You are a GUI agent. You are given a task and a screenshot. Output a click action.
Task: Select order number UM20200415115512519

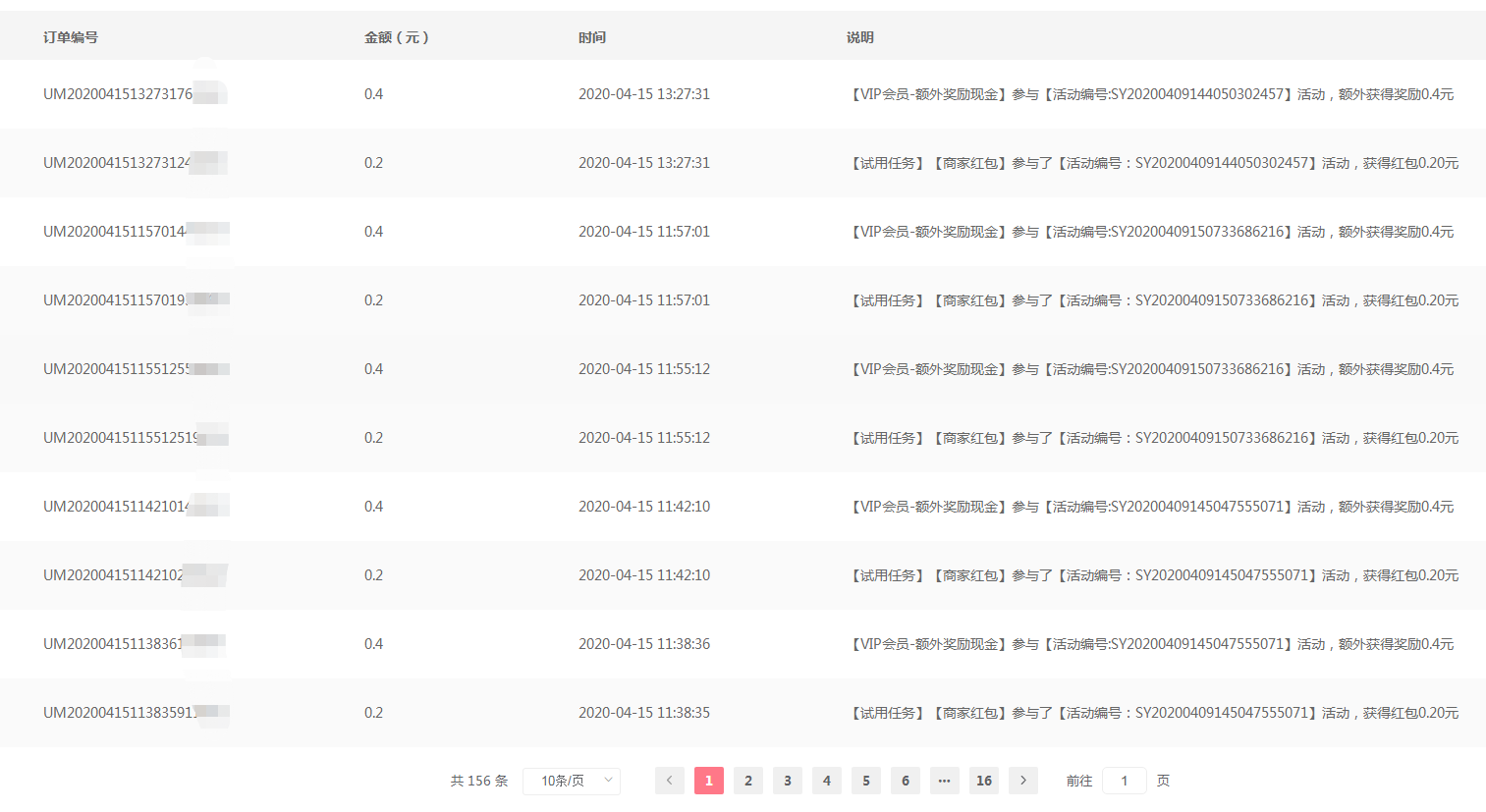click(121, 438)
